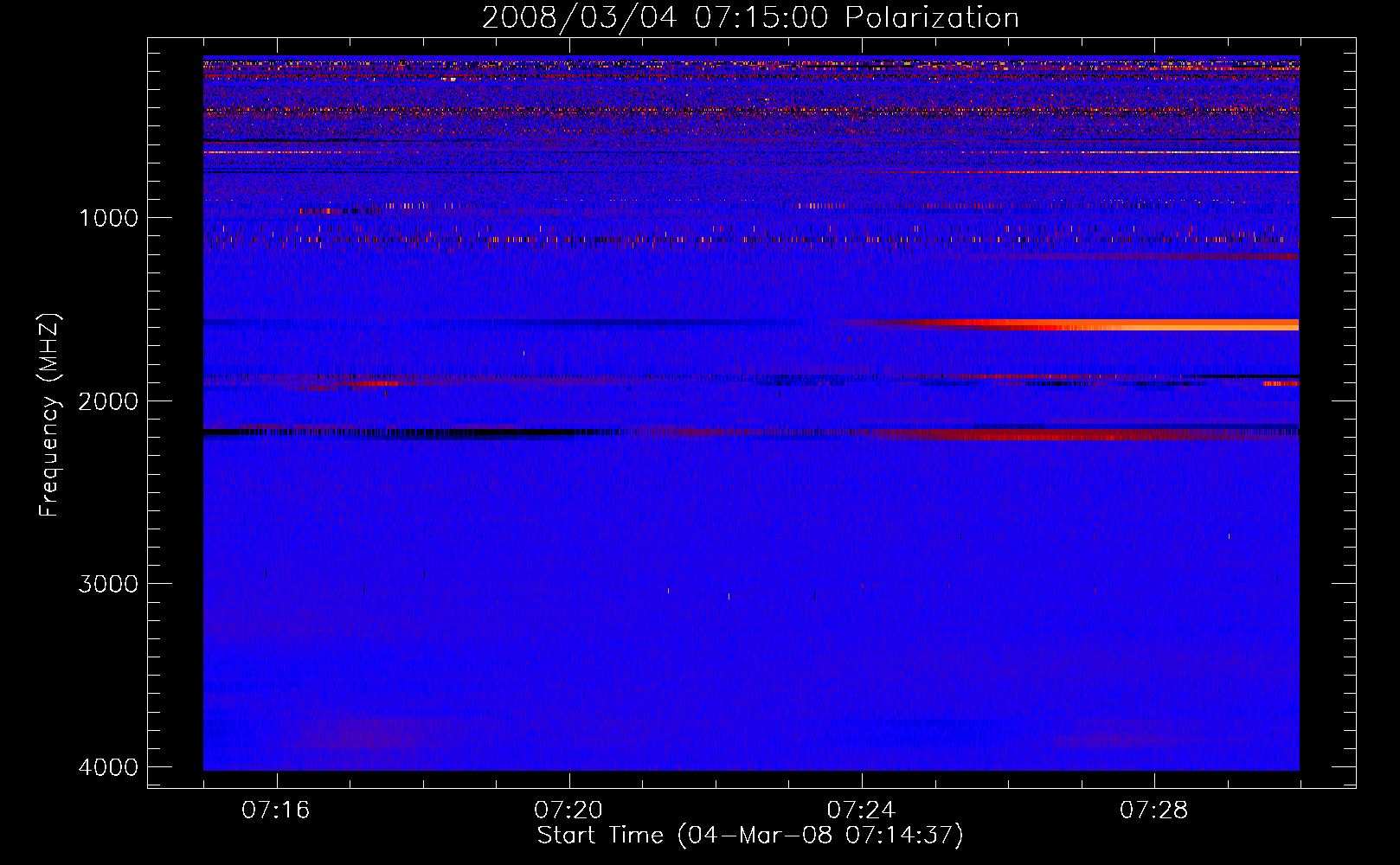Click the 07:20 time tick label
This screenshot has width=1400, height=865.
(568, 811)
